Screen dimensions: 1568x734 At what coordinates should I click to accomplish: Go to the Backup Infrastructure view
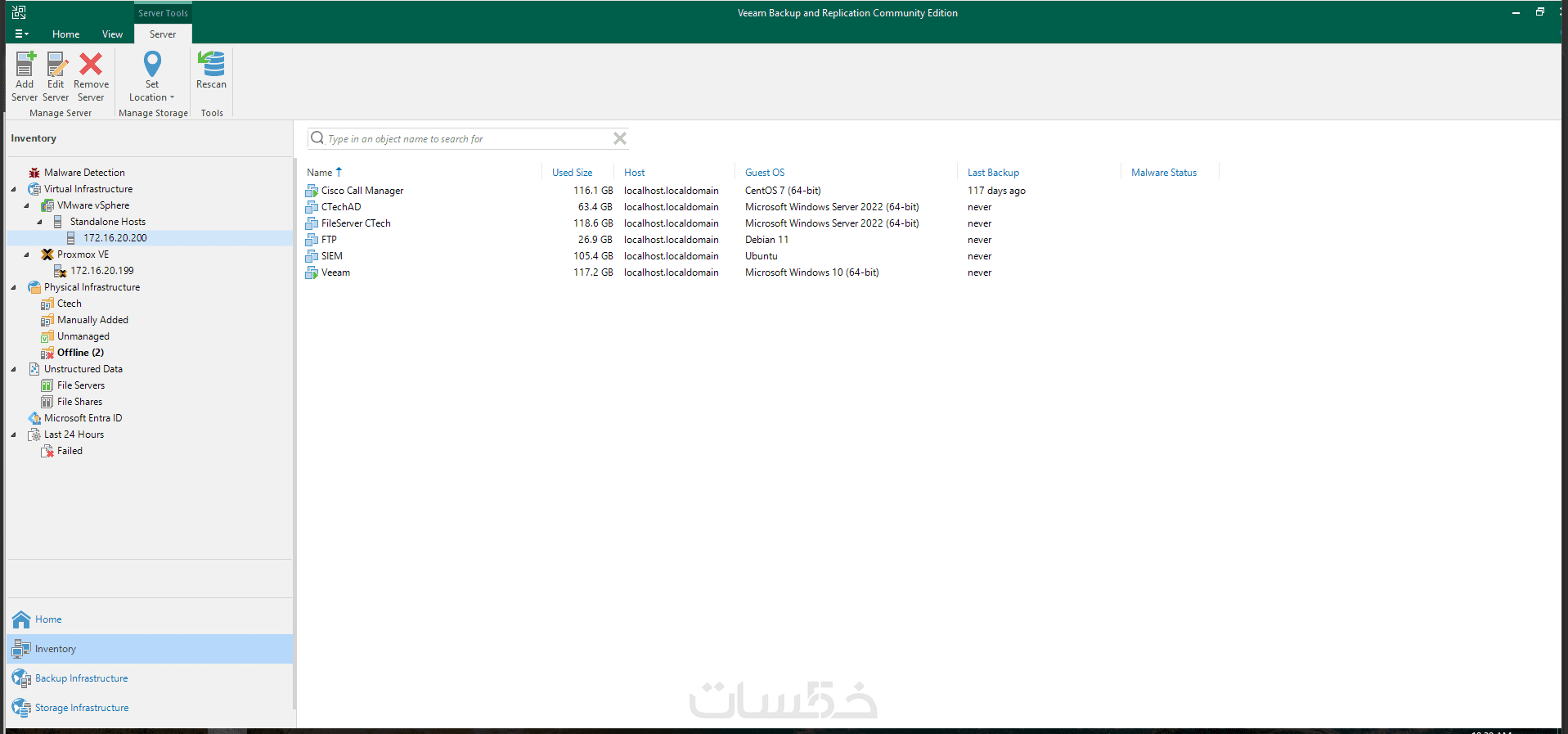150,678
